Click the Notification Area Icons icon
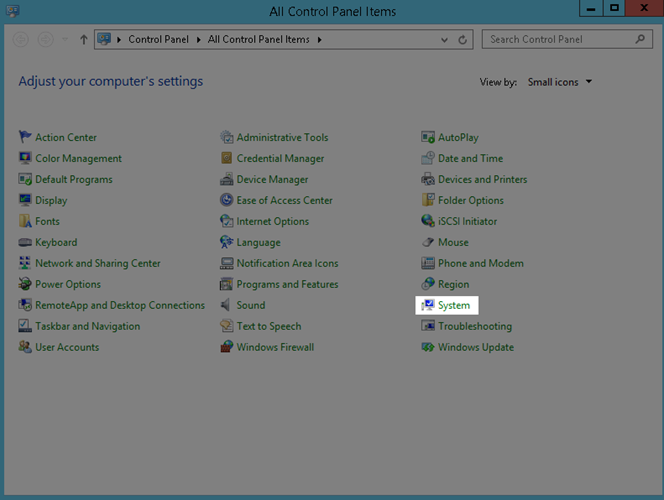The image size is (664, 500). click(x=227, y=263)
